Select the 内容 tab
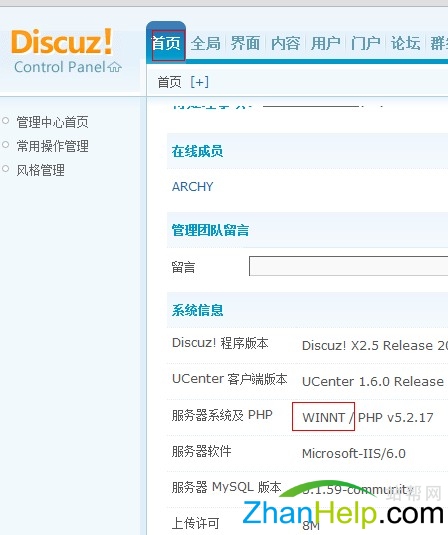Viewport: 448px width, 535px height. point(286,43)
